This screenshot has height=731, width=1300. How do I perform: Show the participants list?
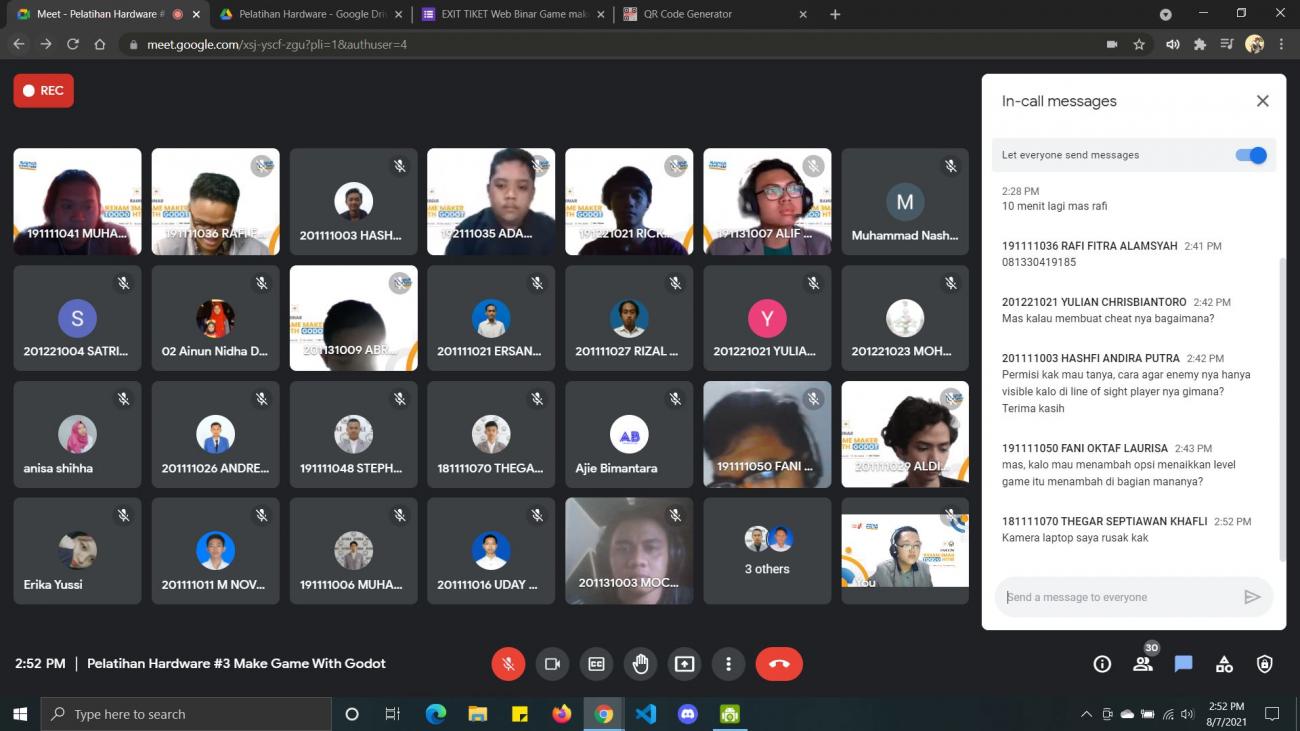pyautogui.click(x=1143, y=664)
